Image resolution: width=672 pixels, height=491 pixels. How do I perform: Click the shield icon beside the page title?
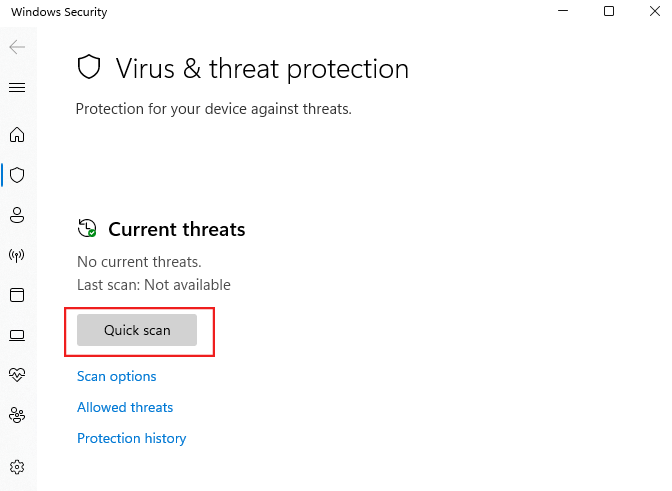tap(90, 68)
